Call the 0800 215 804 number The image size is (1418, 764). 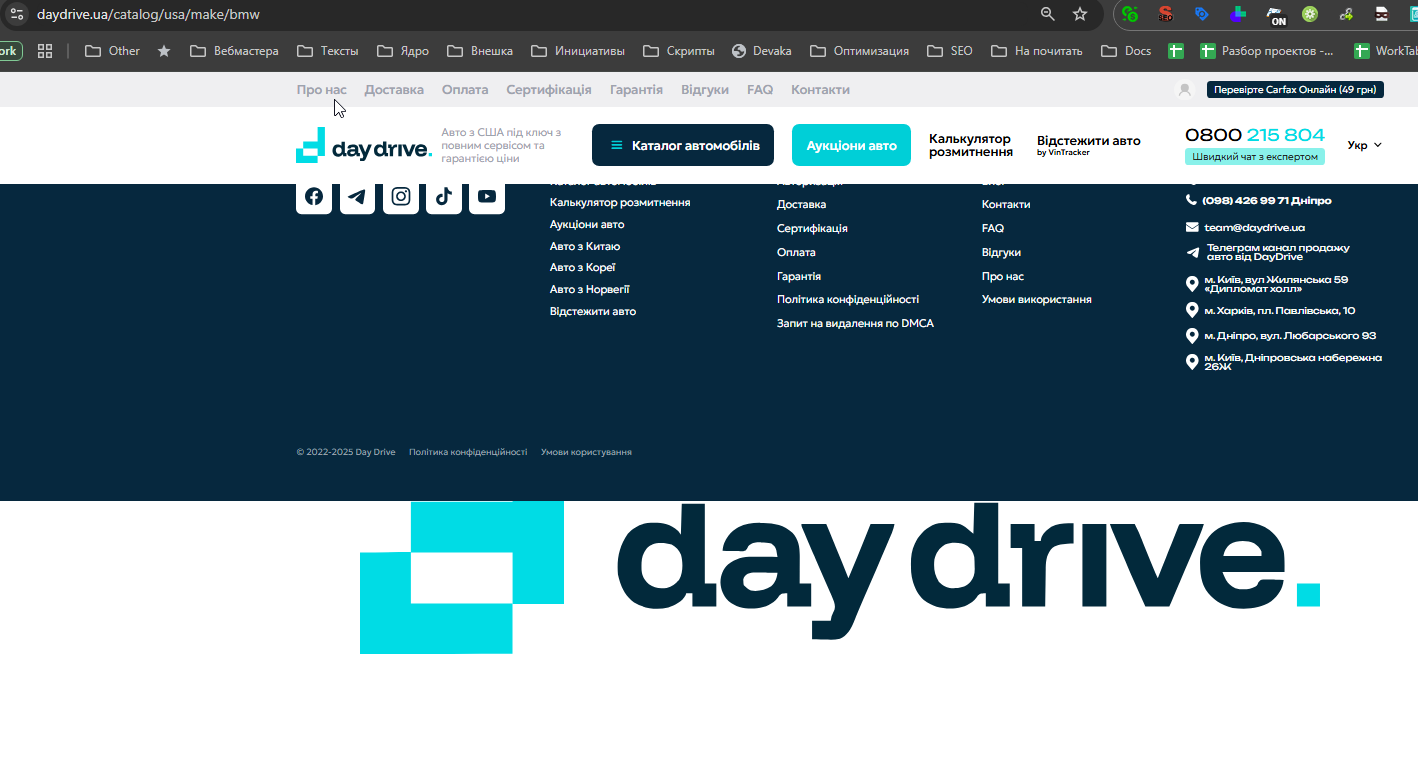click(1255, 135)
